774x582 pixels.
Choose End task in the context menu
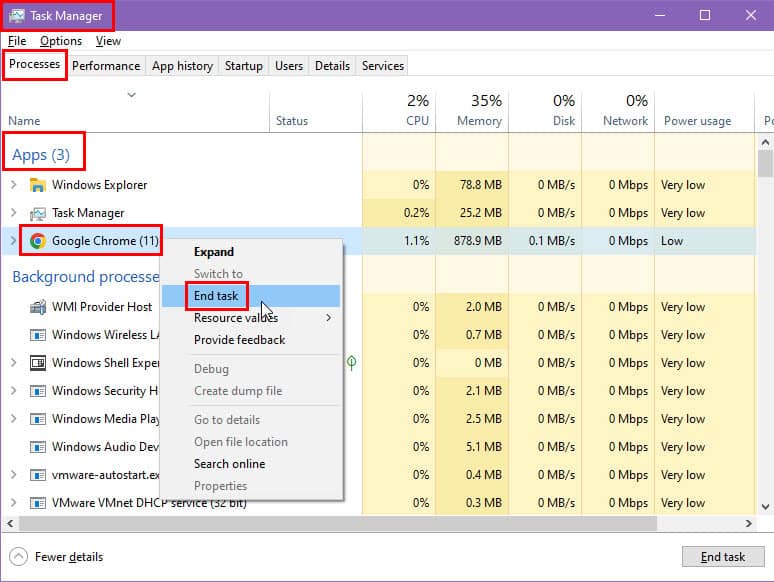(x=251, y=296)
